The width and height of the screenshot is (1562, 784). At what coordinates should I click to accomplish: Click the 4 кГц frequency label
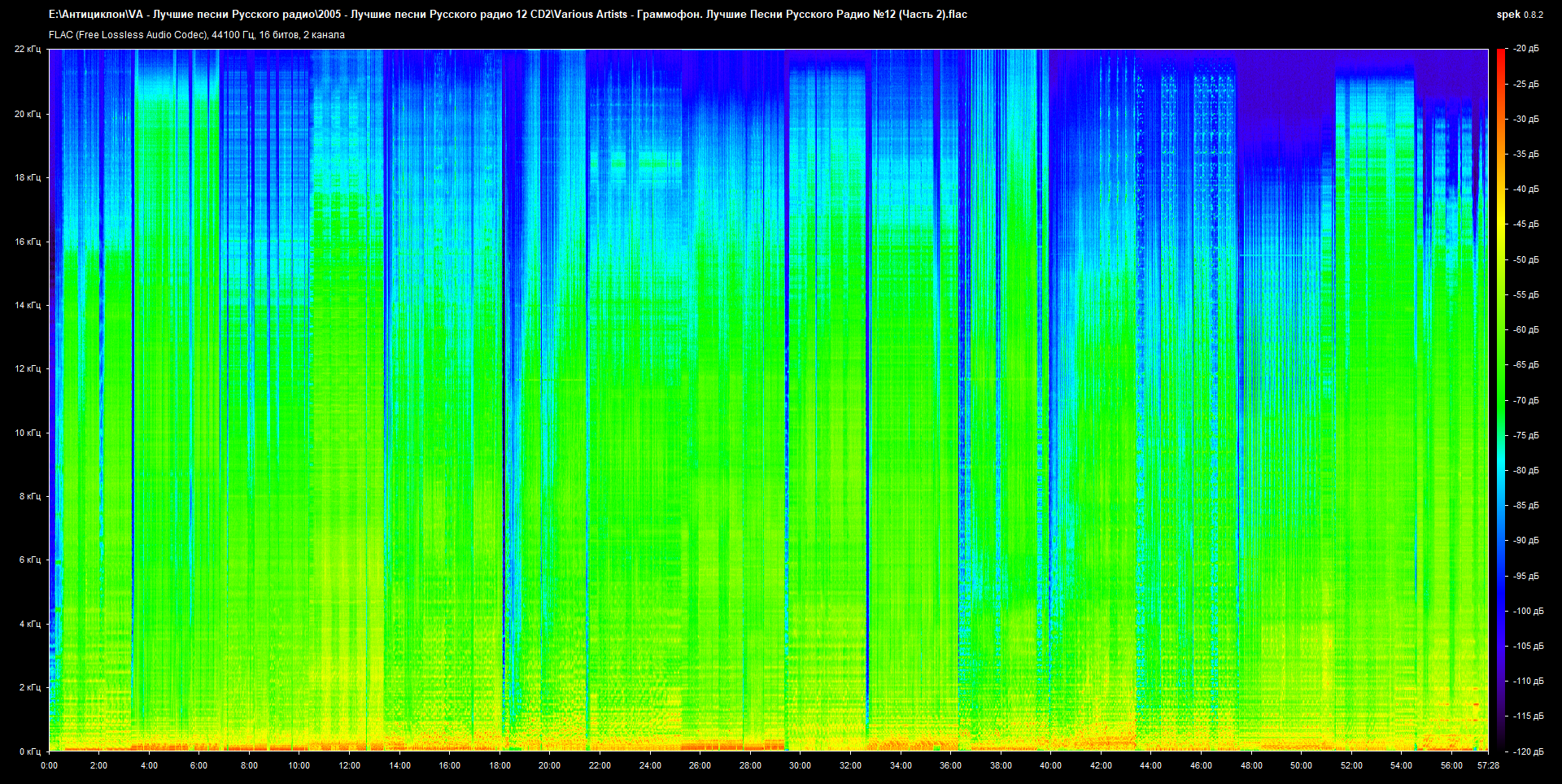pyautogui.click(x=29, y=624)
